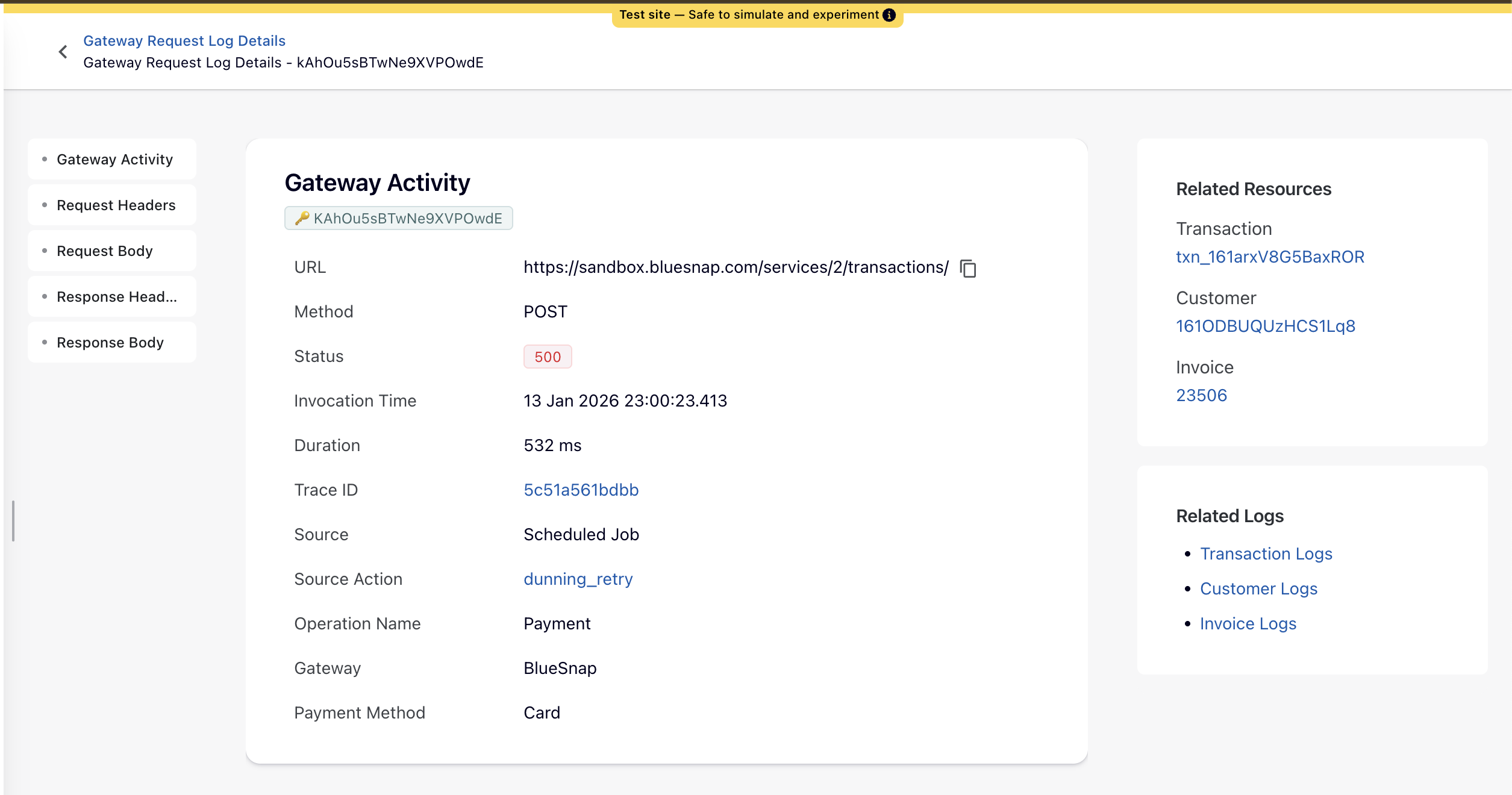Screen dimensions: 1512x795
Task: Switch to the Request Body section
Action: click(x=105, y=251)
